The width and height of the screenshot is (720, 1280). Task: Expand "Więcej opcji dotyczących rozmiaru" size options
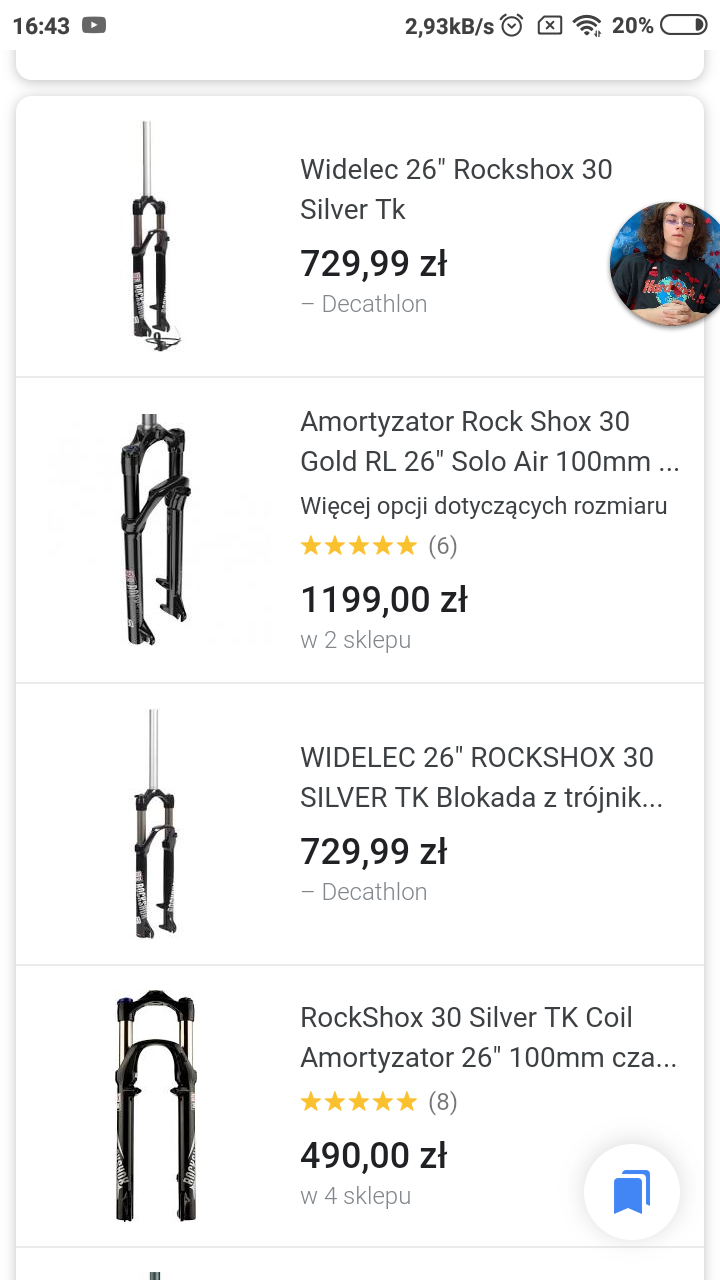pyautogui.click(x=483, y=505)
